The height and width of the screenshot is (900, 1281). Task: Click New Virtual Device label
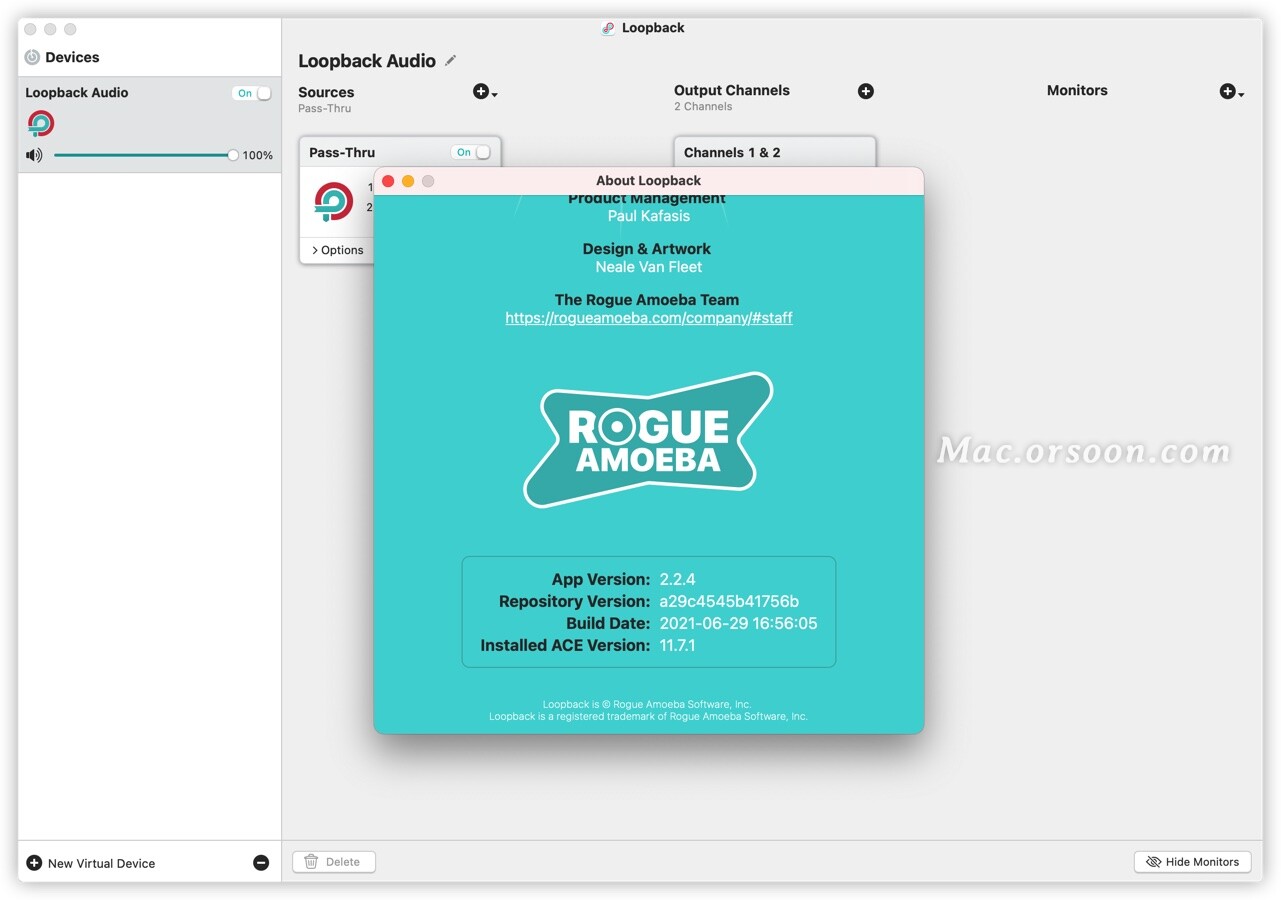(x=101, y=863)
